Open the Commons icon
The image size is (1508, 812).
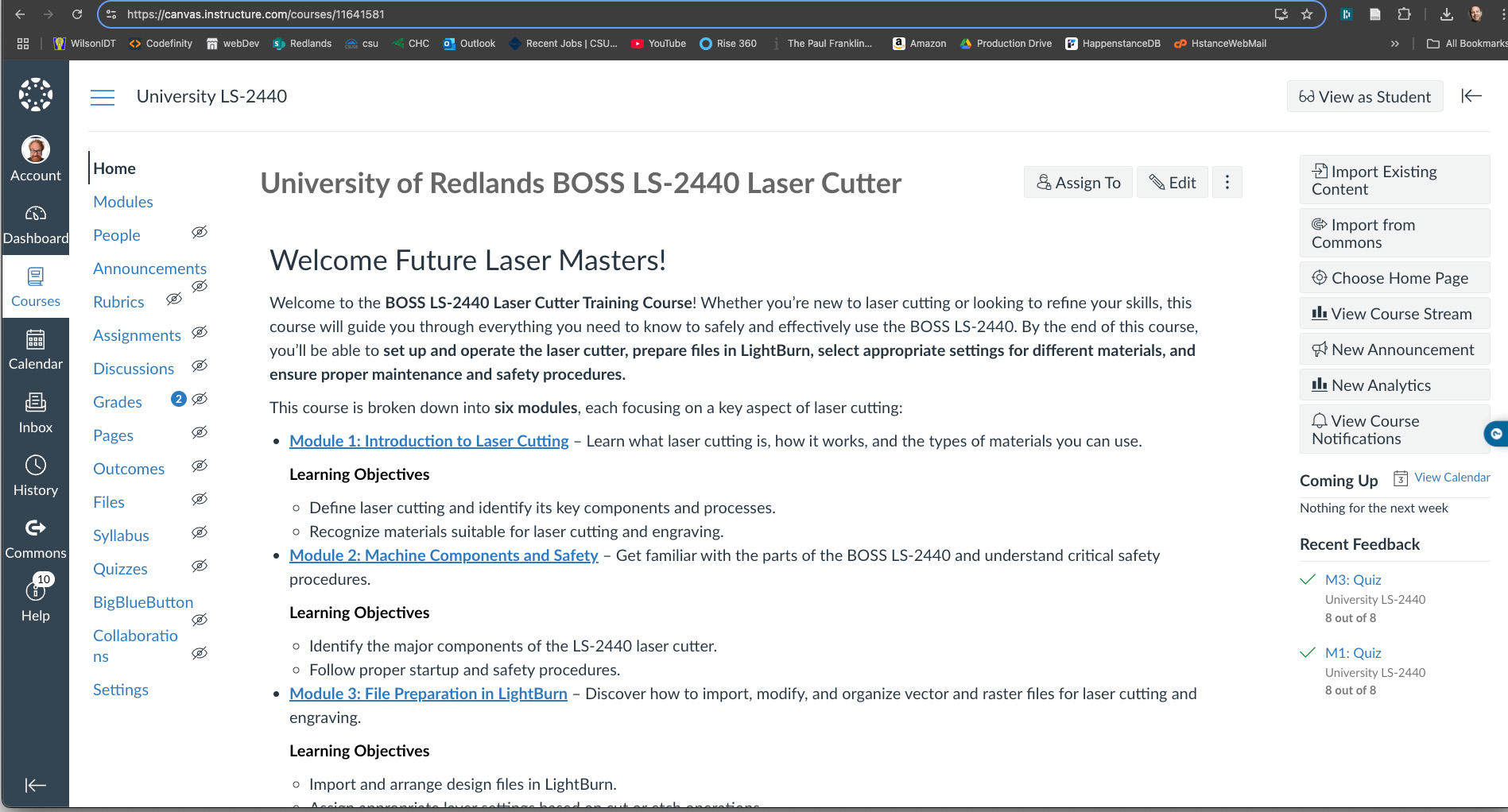(36, 529)
